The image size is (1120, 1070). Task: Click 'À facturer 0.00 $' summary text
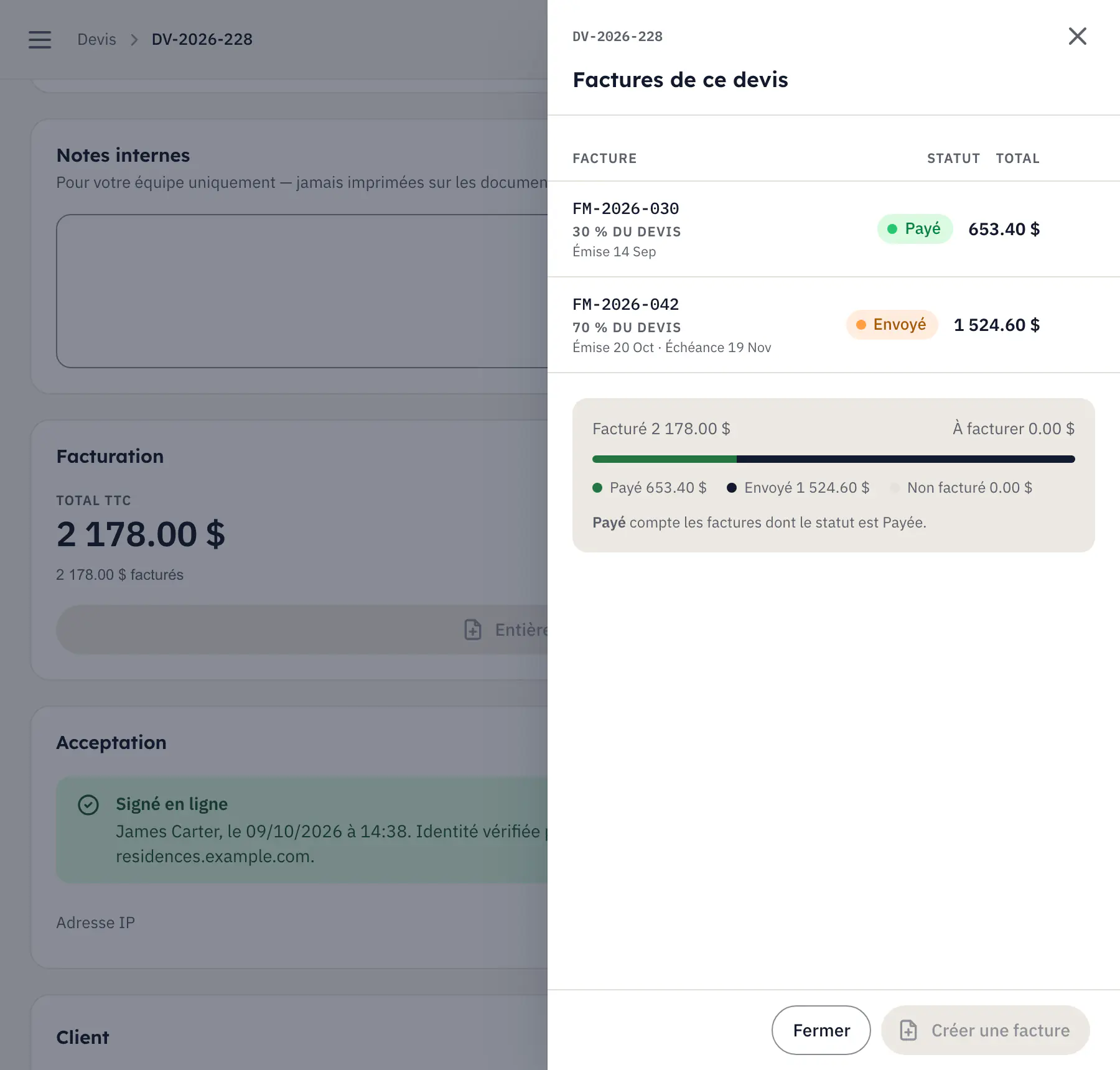(1014, 429)
